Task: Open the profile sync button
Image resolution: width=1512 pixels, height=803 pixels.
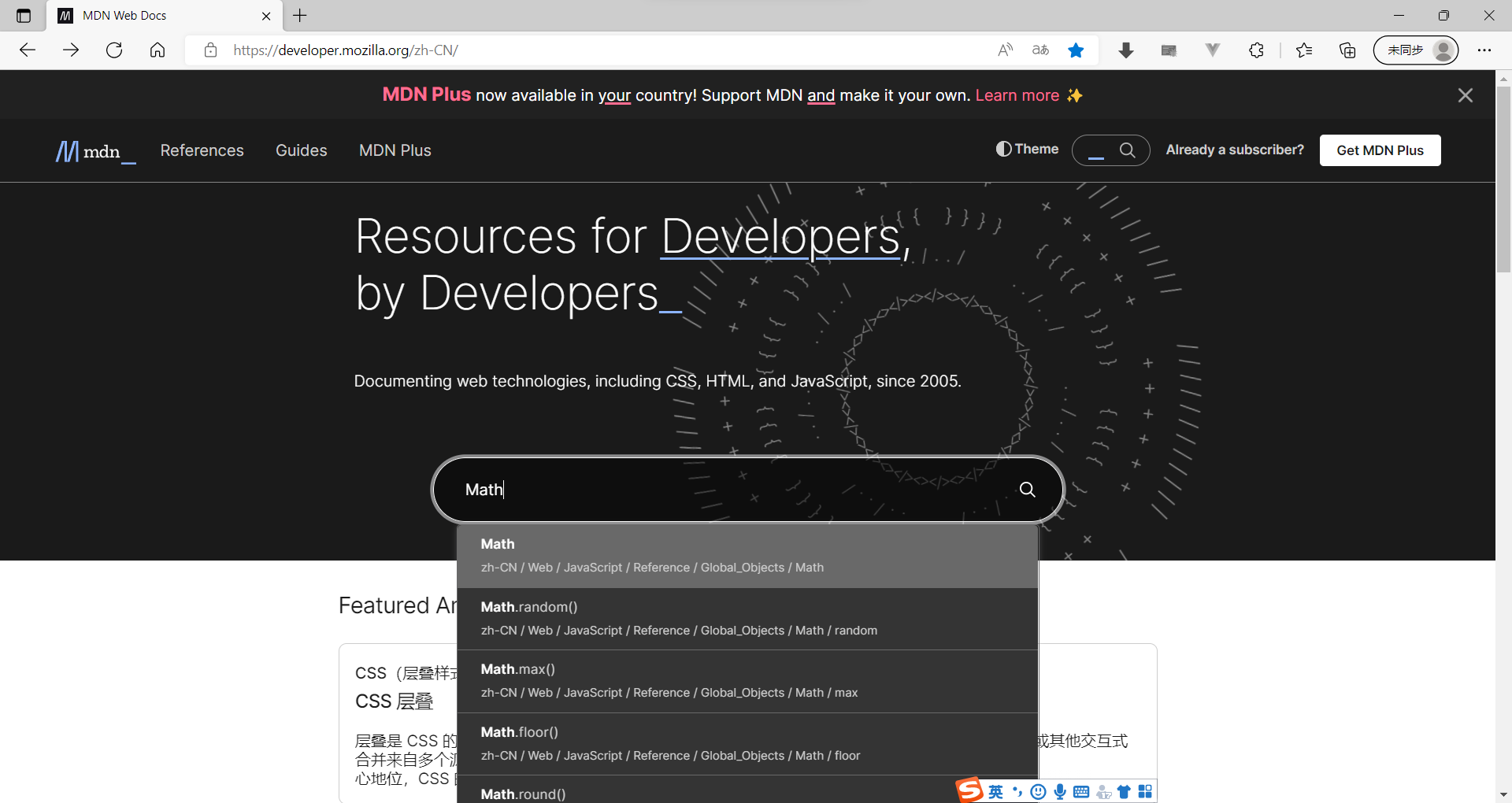Action: (1416, 50)
